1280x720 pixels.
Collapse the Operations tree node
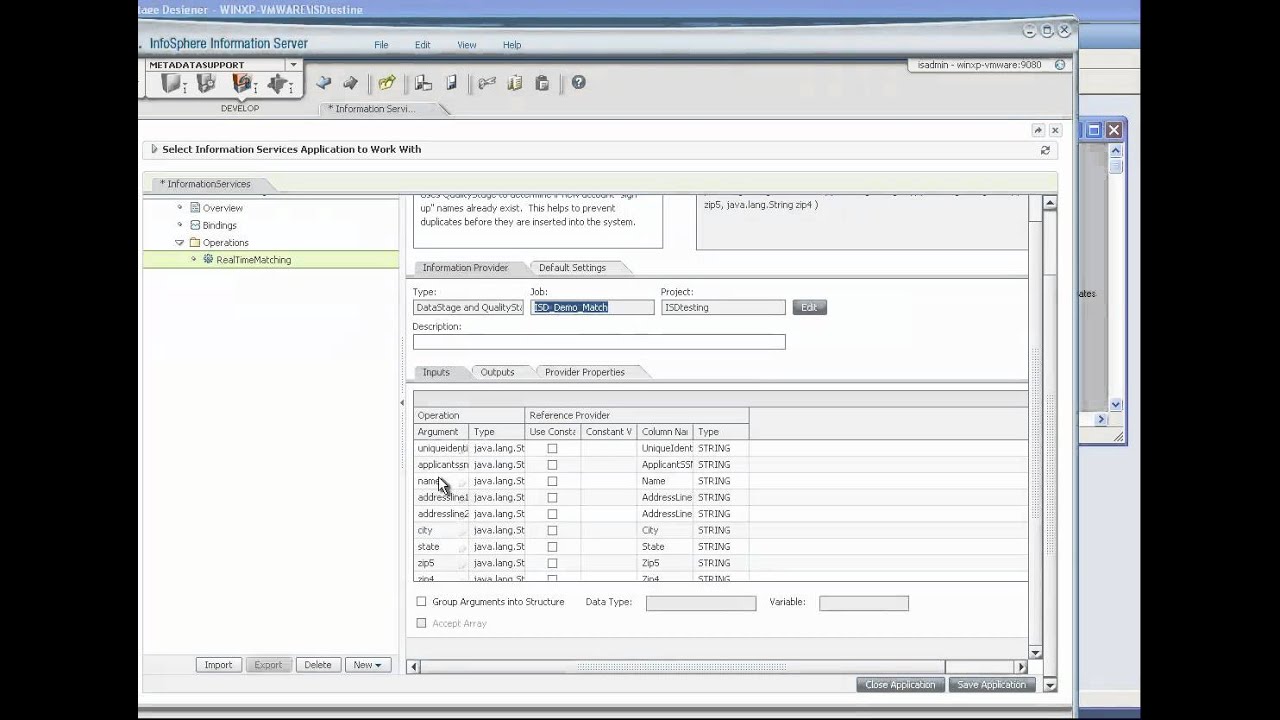180,242
